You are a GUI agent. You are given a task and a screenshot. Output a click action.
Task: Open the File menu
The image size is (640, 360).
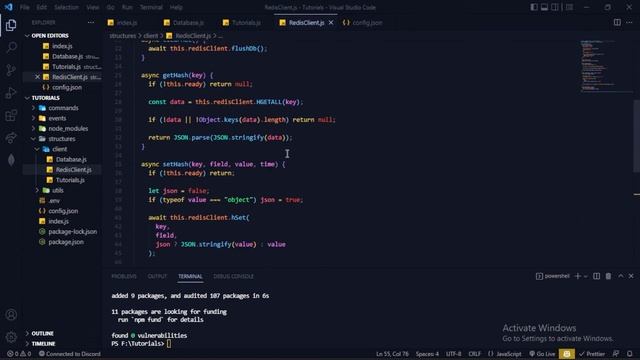[x=24, y=7]
